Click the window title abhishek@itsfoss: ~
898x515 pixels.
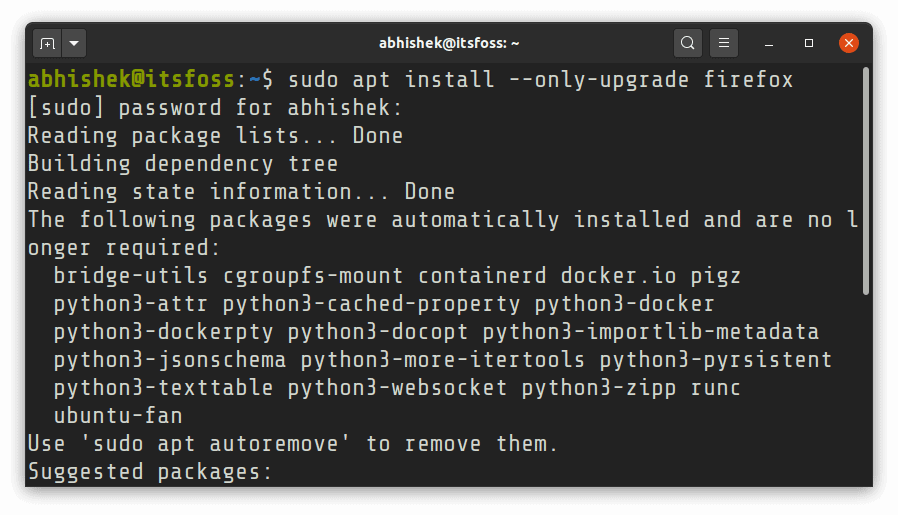pos(448,43)
